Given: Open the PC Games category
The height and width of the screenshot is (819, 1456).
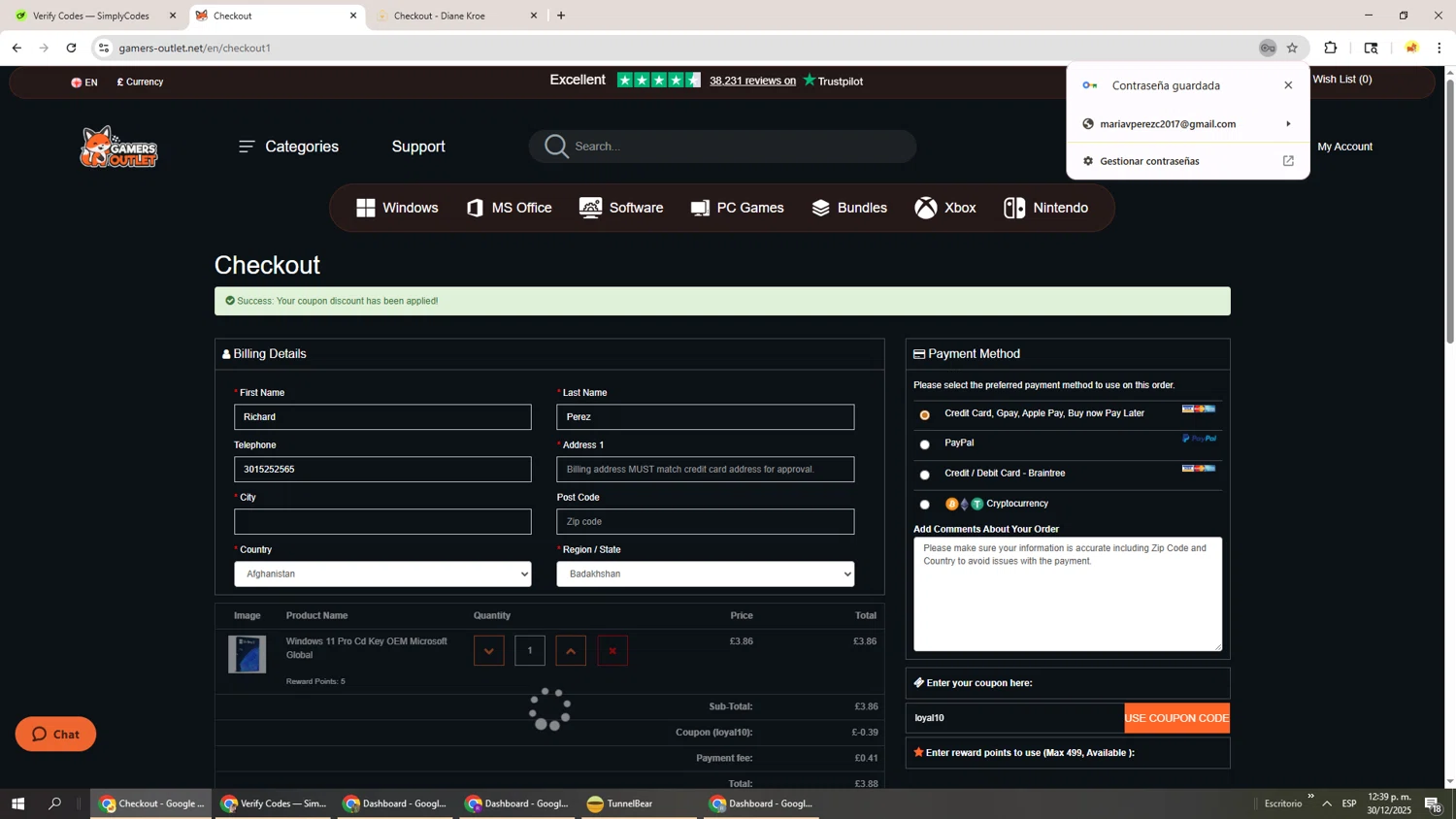Looking at the screenshot, I should (x=738, y=208).
